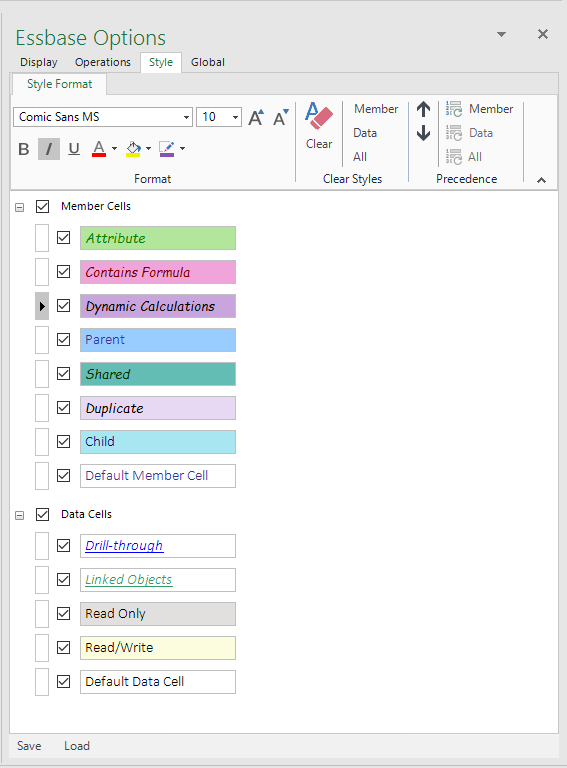
Task: Toggle Read Only style checkbox
Action: coord(64,614)
